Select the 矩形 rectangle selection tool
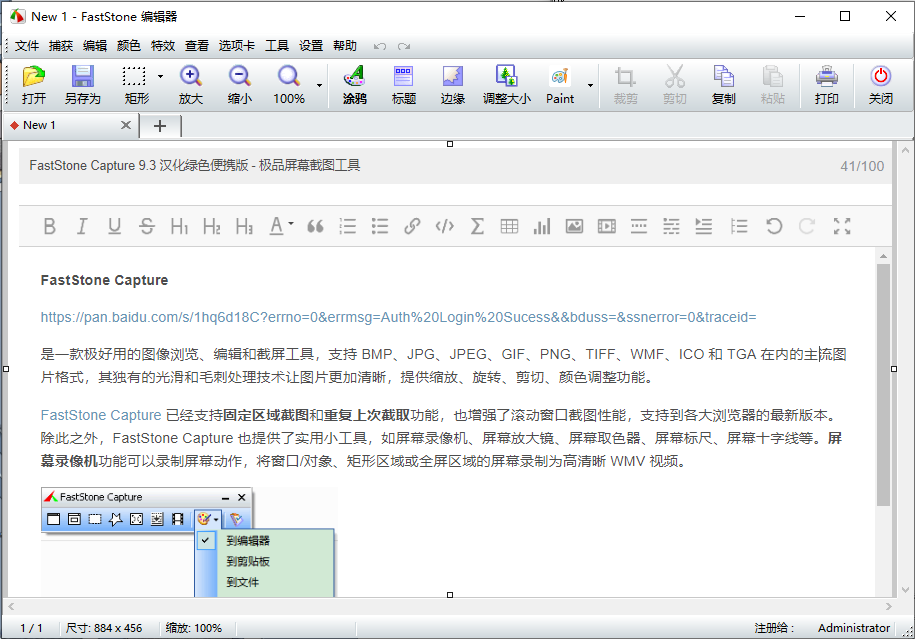Image resolution: width=915 pixels, height=639 pixels. (x=134, y=85)
